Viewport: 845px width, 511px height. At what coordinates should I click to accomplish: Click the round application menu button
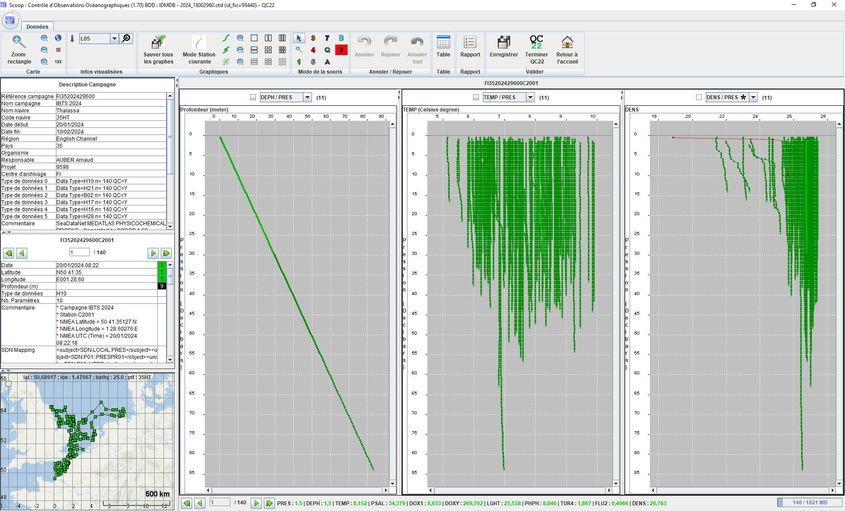click(x=10, y=20)
